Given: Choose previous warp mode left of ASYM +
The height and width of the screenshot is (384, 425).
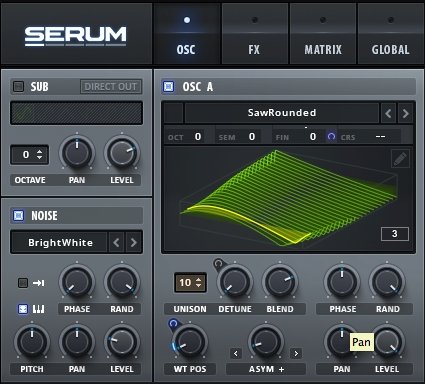Looking at the screenshot, I should [x=236, y=353].
